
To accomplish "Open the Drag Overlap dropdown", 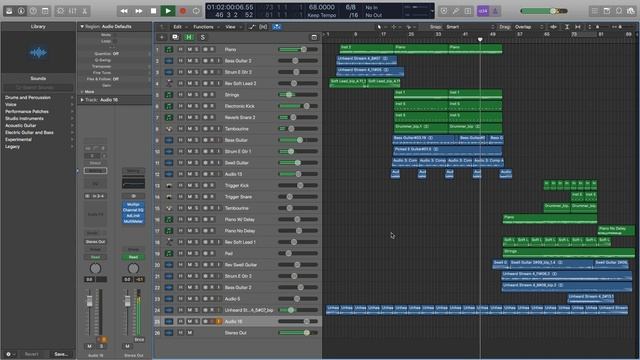I will [x=529, y=27].
